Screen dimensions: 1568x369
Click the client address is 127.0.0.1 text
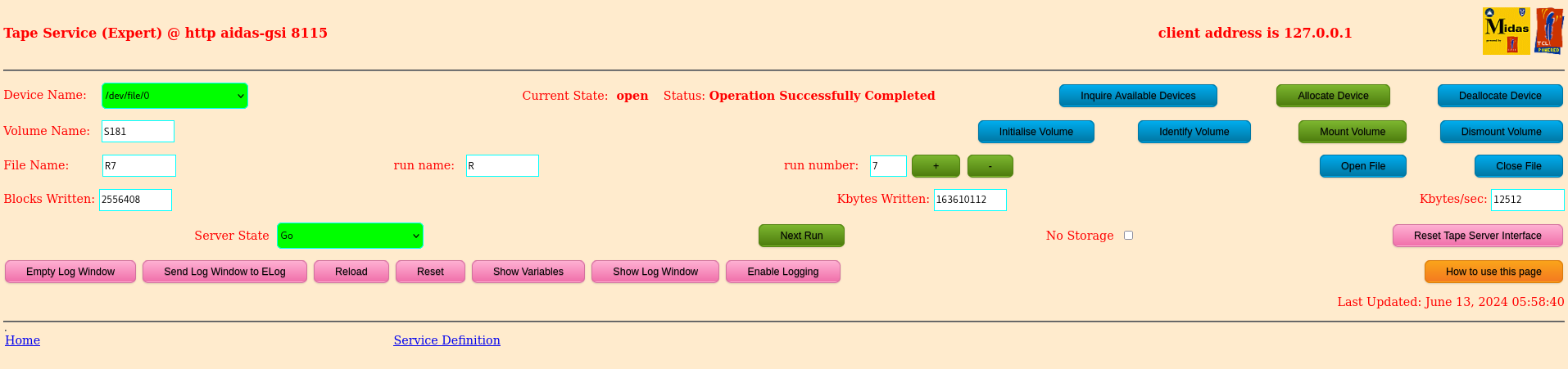(x=1255, y=33)
